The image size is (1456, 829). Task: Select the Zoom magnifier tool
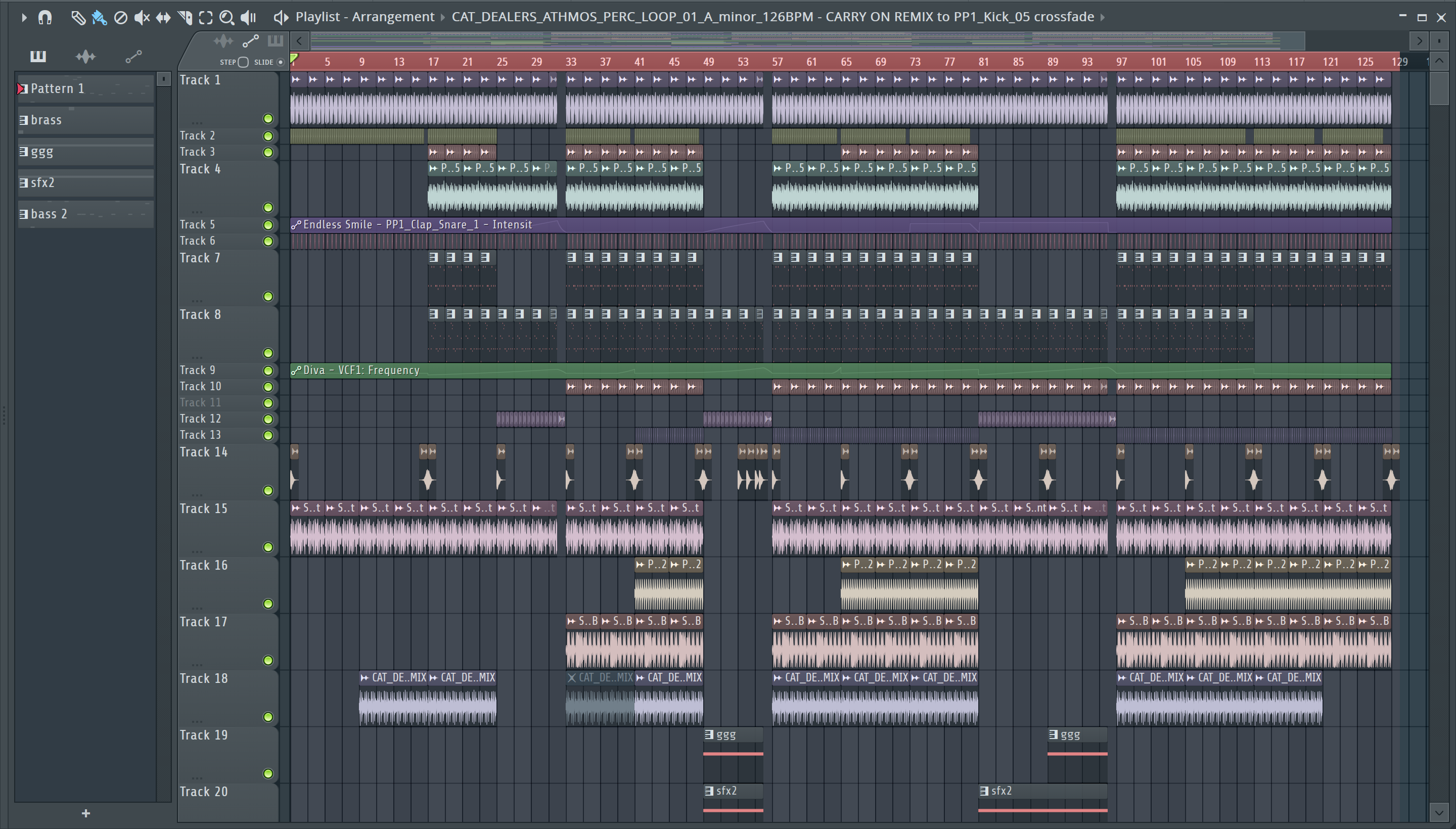click(226, 18)
